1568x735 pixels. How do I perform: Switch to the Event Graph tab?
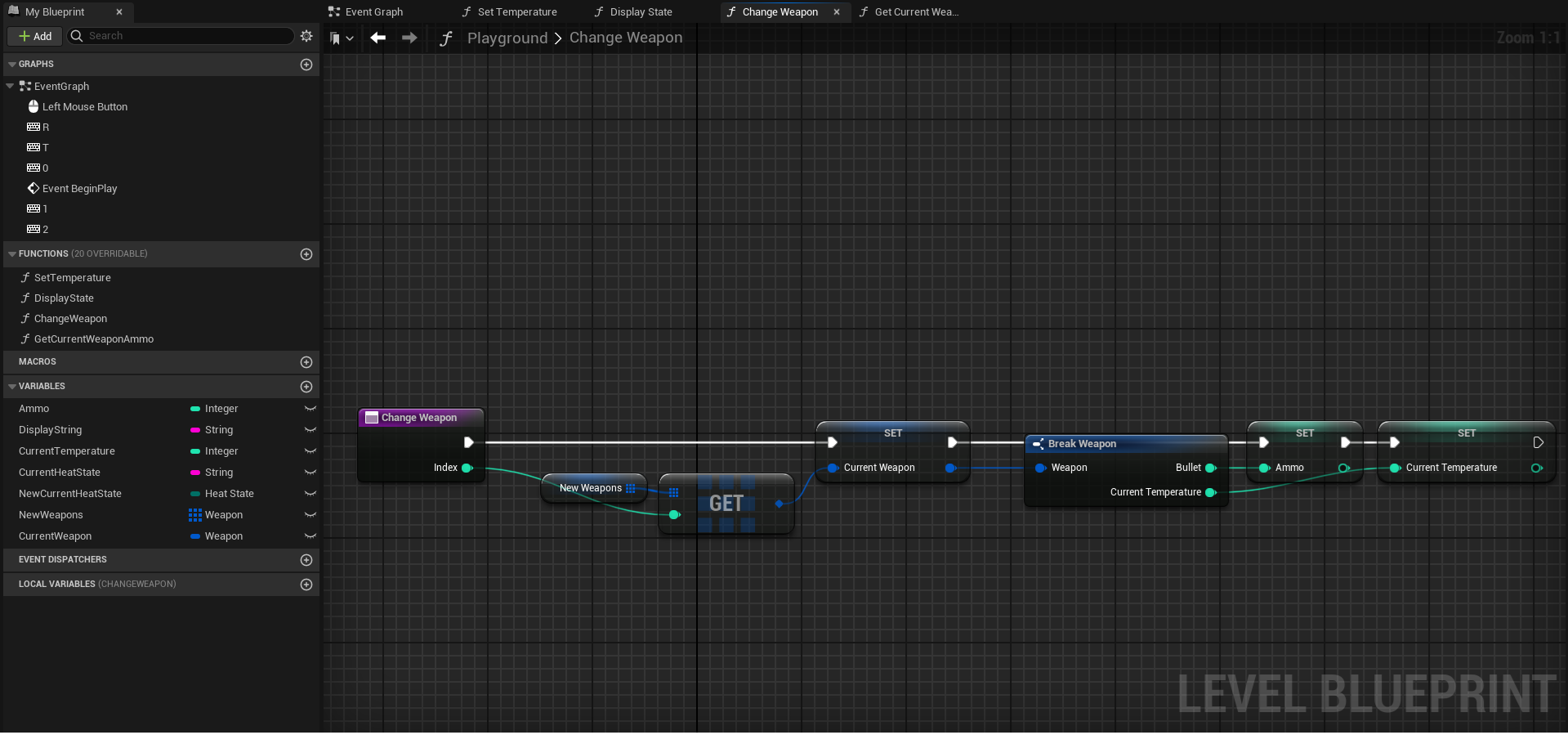[365, 12]
